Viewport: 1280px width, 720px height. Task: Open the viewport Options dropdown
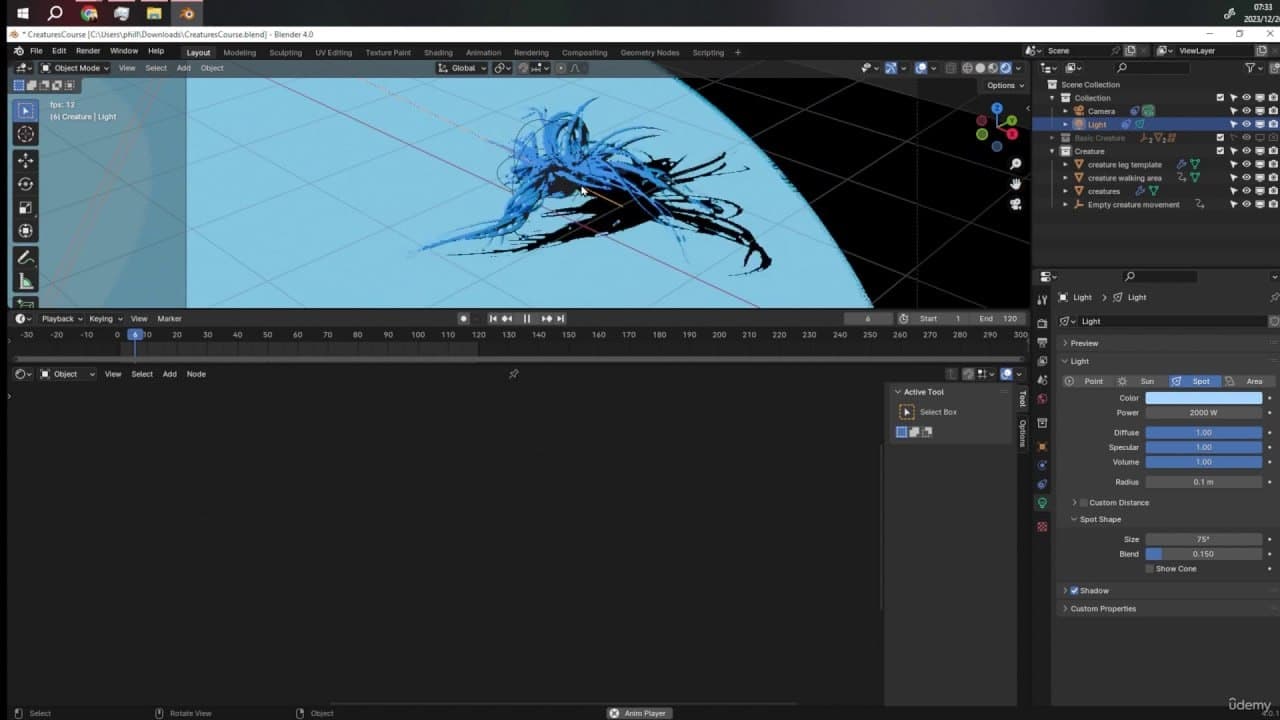1004,86
